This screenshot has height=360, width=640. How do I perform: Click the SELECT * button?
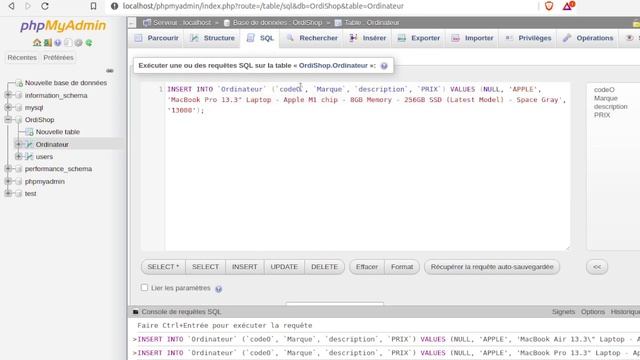[163, 267]
